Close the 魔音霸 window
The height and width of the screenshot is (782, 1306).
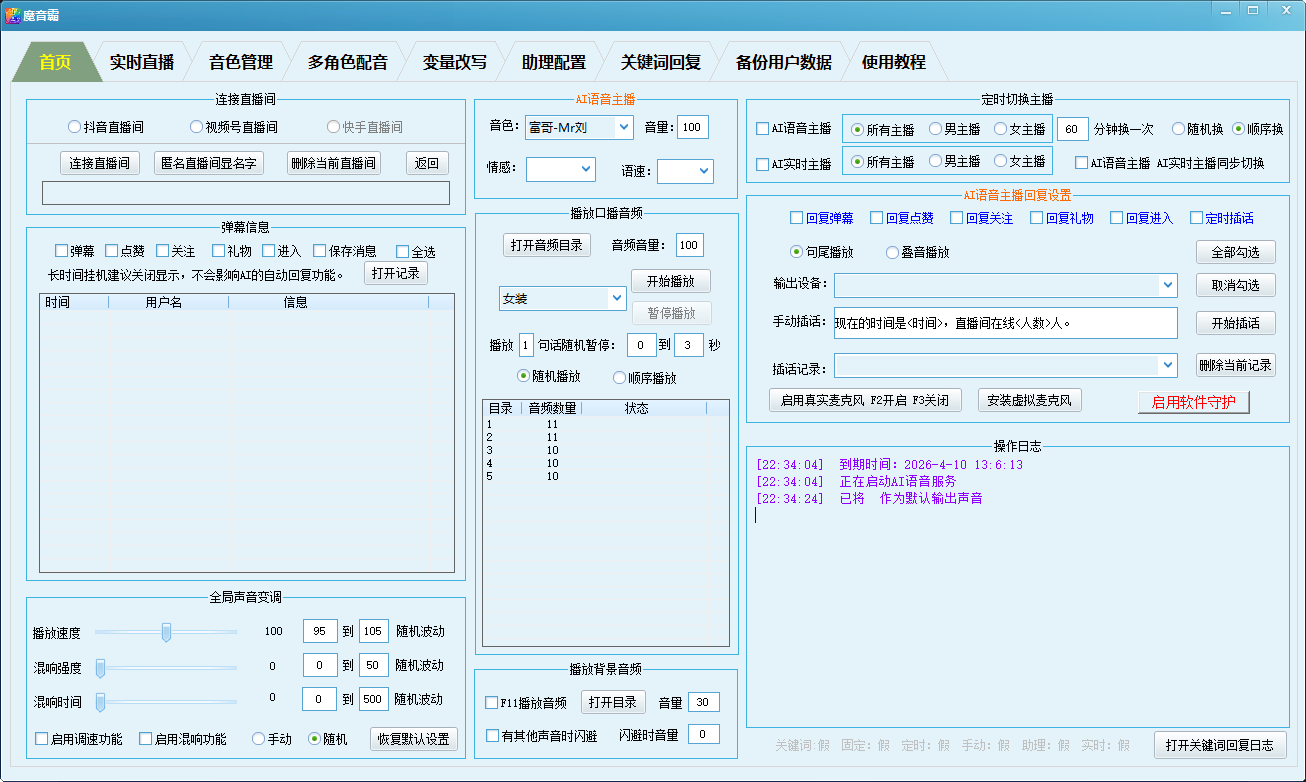click(1283, 9)
